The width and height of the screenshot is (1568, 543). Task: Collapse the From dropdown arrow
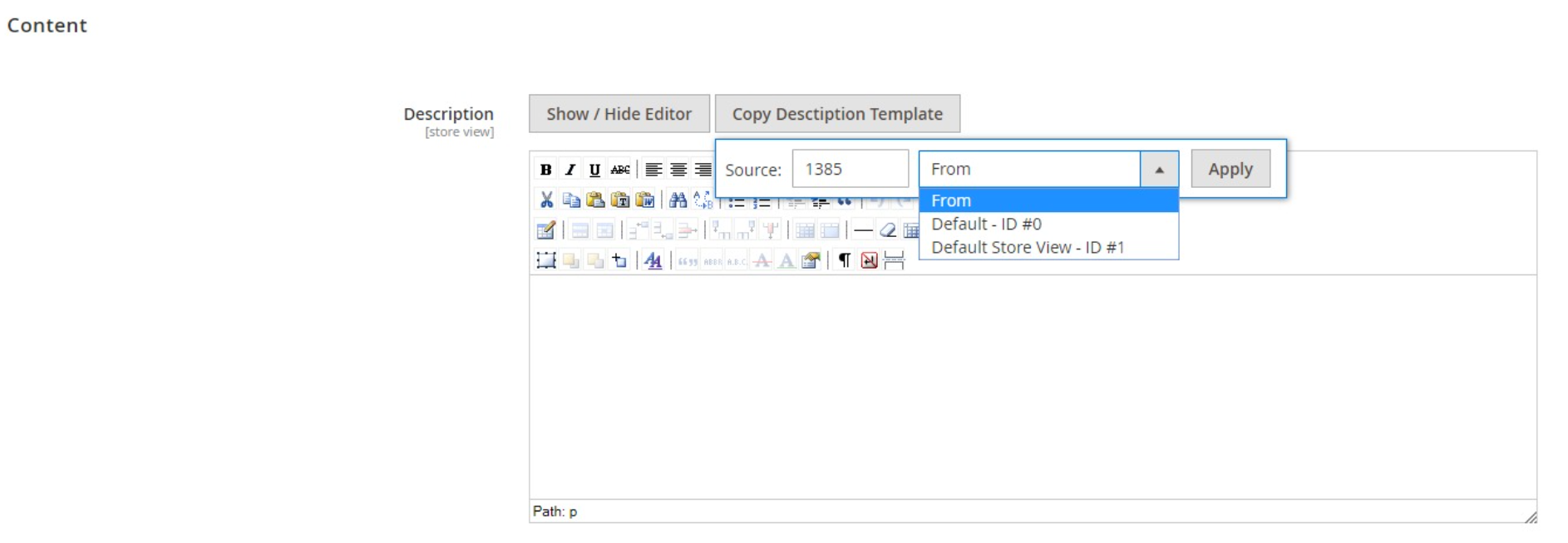point(1159,169)
